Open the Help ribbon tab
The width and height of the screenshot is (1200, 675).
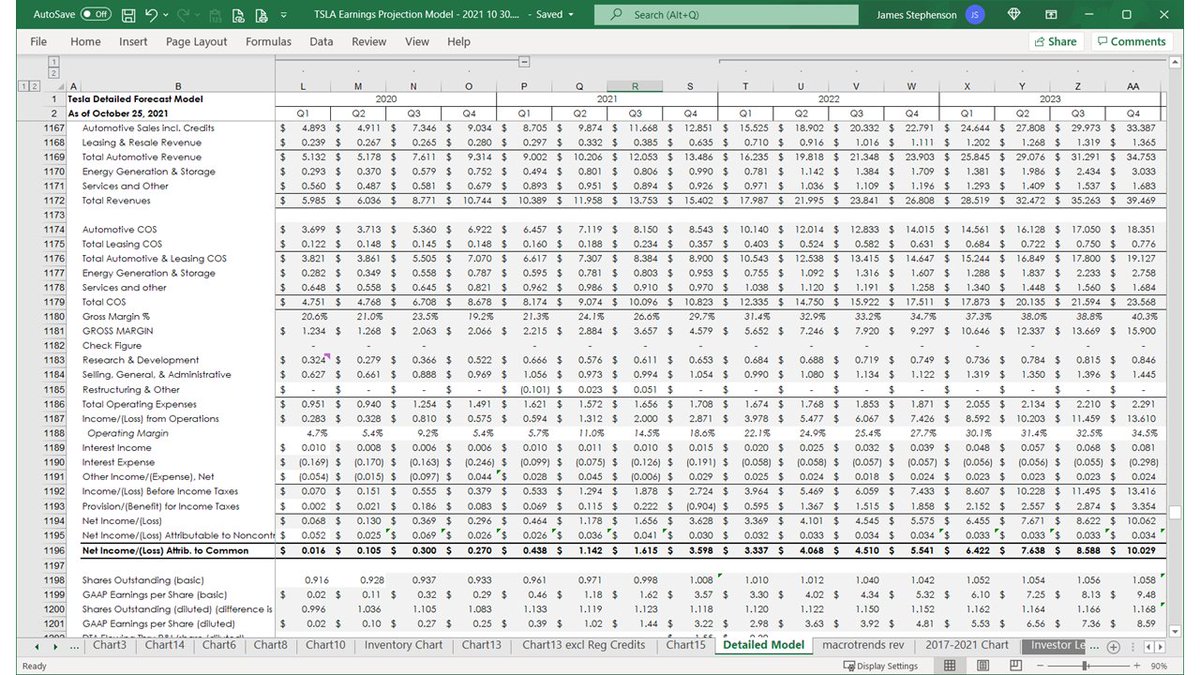coord(458,42)
